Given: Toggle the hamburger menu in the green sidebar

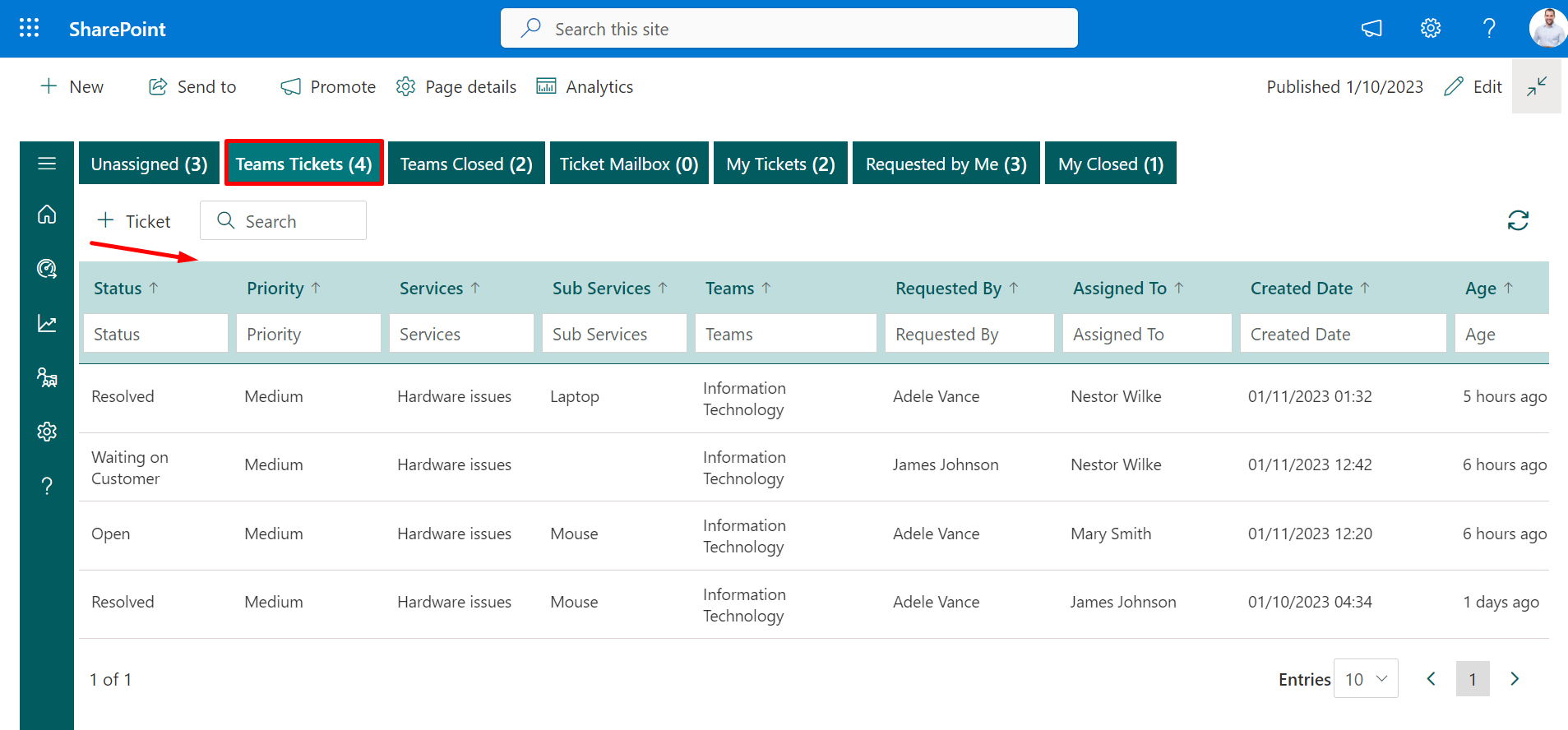Looking at the screenshot, I should tap(47, 164).
